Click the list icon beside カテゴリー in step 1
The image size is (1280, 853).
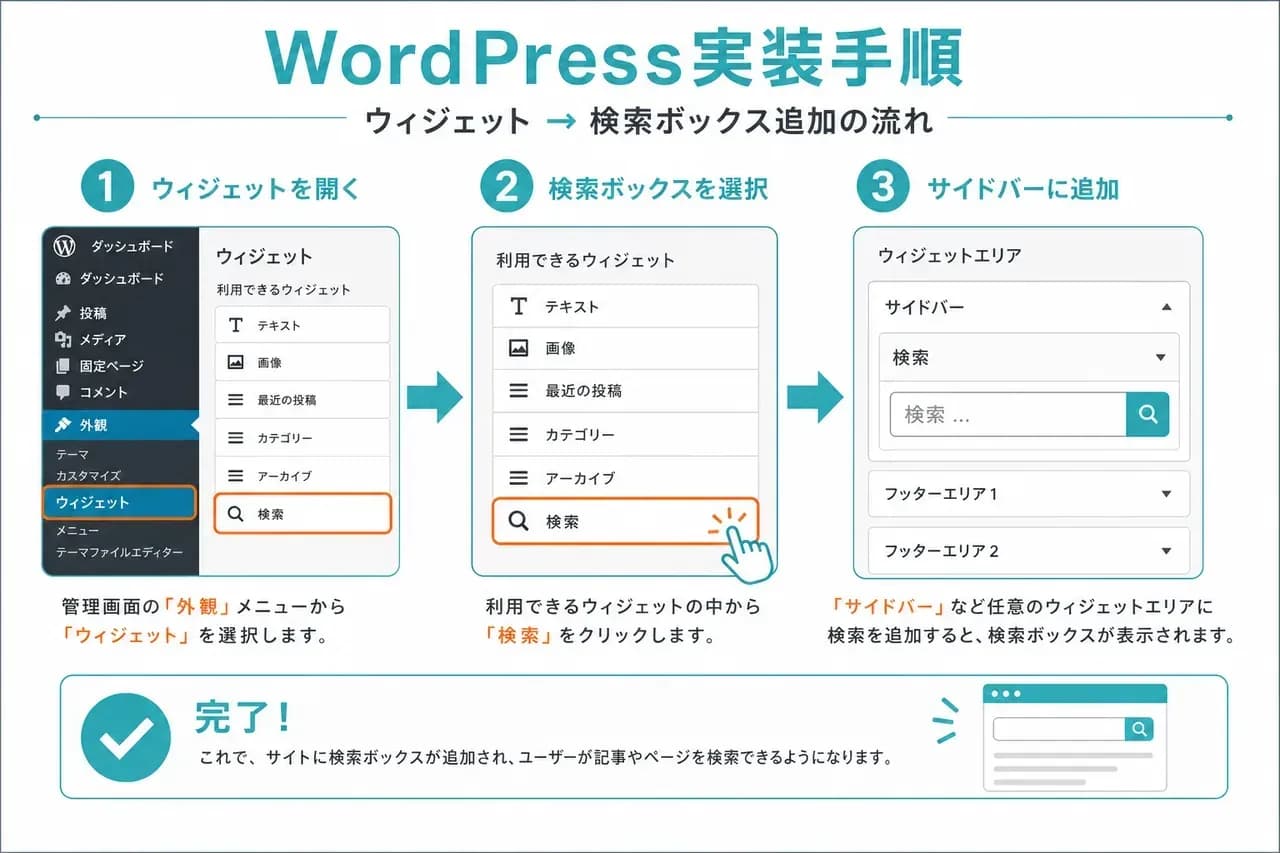point(236,438)
